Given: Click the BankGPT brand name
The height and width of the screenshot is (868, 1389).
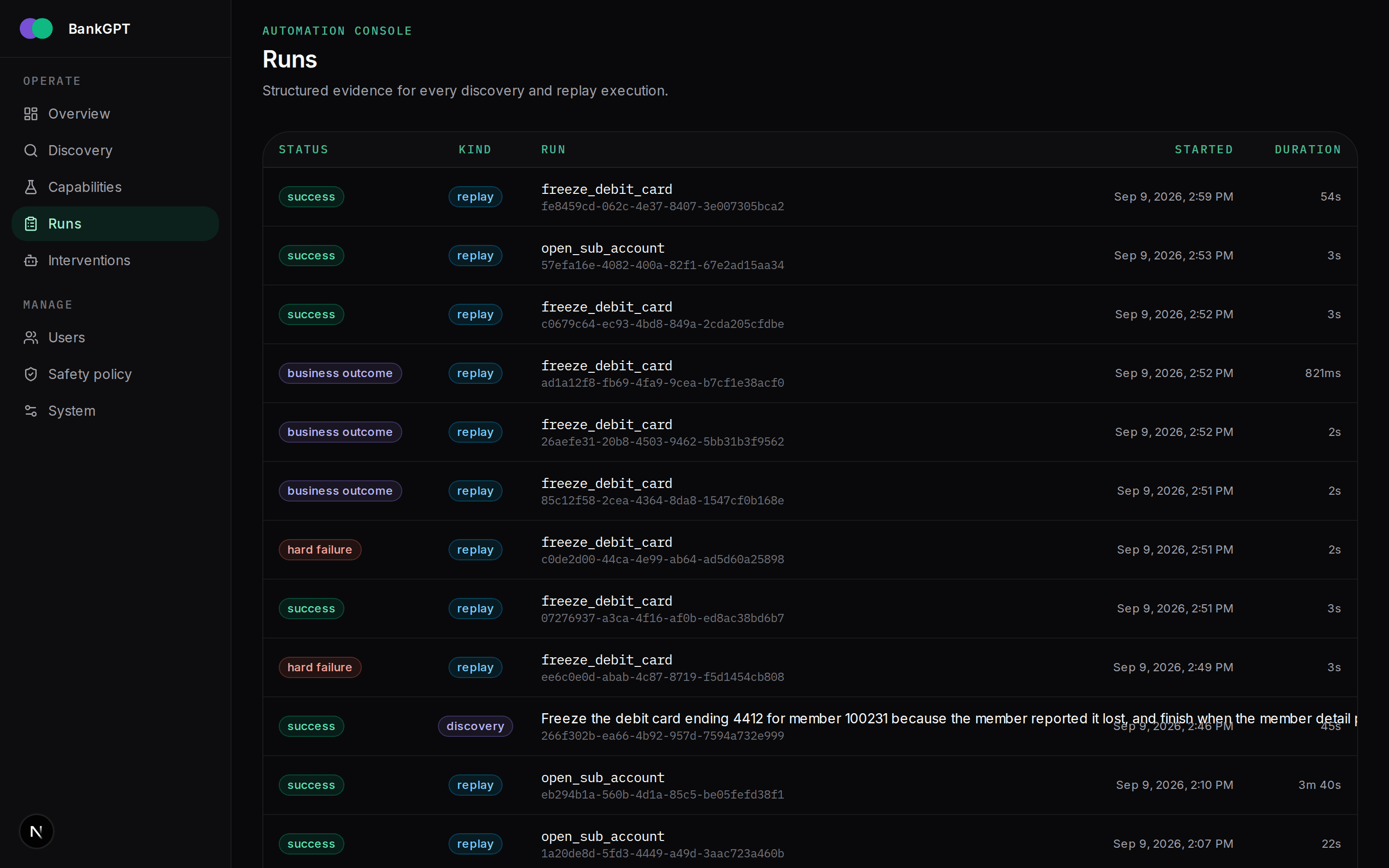Looking at the screenshot, I should [x=99, y=29].
